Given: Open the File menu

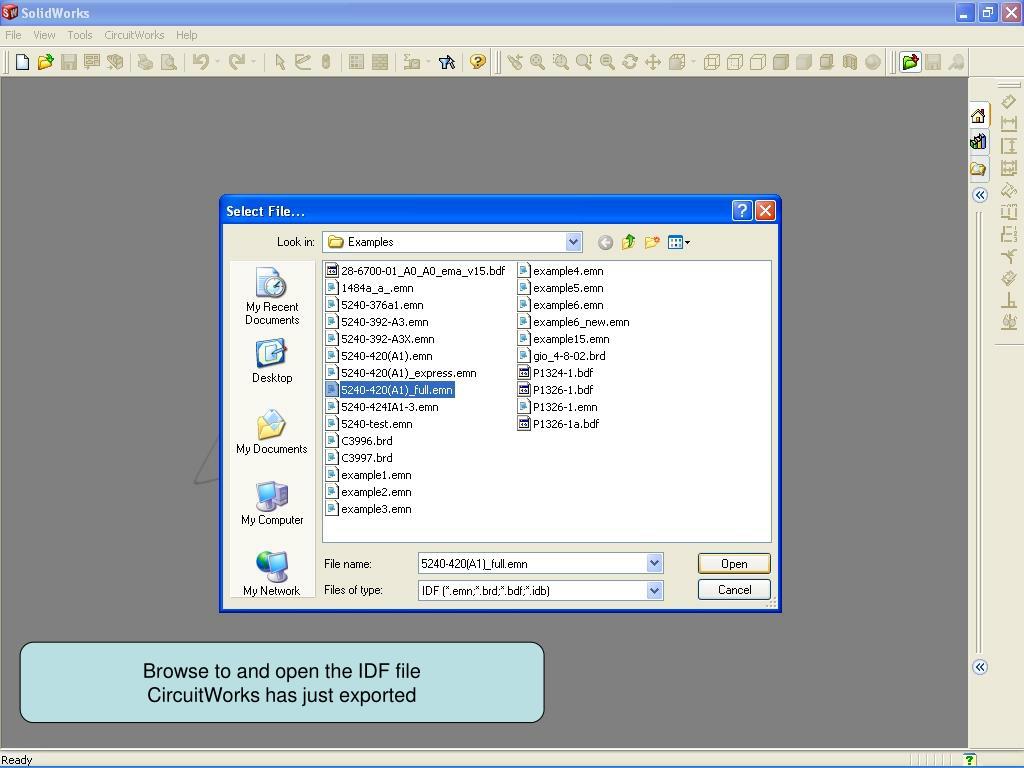Looking at the screenshot, I should [13, 35].
